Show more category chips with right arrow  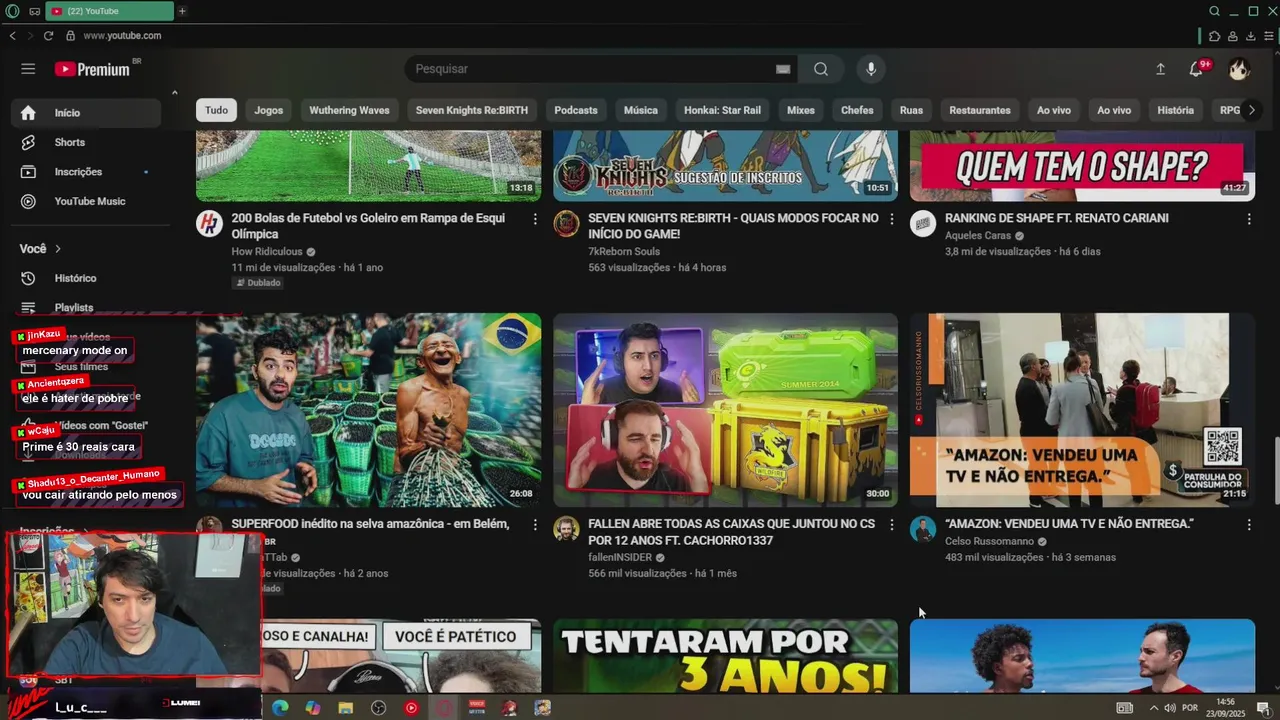click(x=1250, y=110)
